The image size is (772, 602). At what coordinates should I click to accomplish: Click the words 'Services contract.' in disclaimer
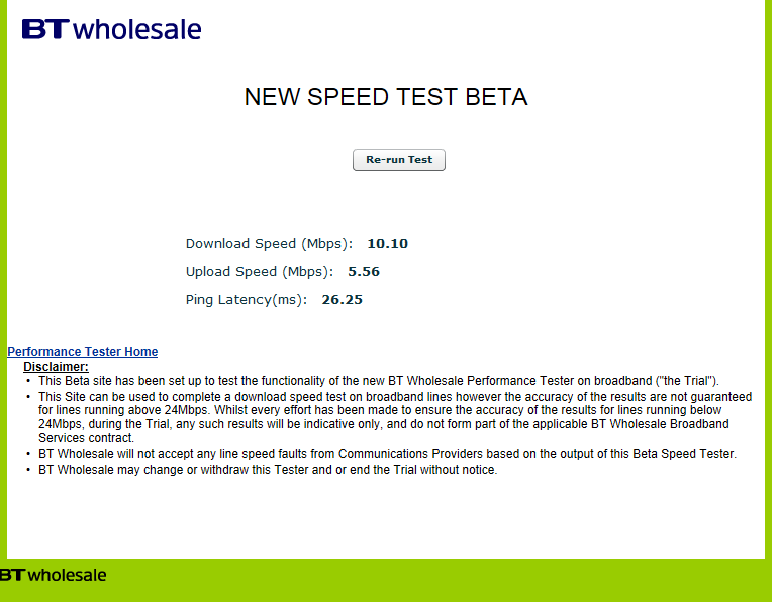click(86, 438)
